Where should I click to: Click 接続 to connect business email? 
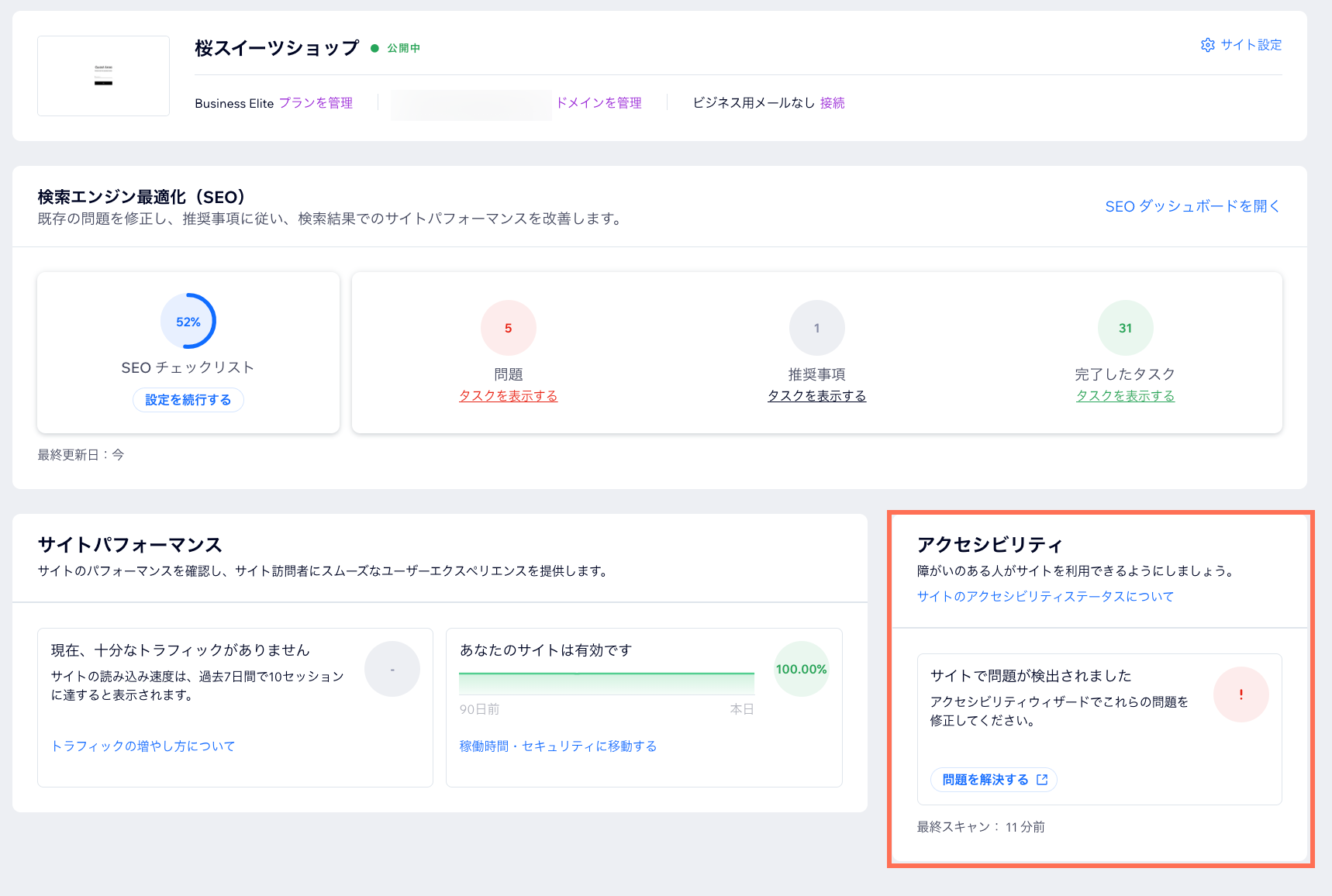point(832,102)
